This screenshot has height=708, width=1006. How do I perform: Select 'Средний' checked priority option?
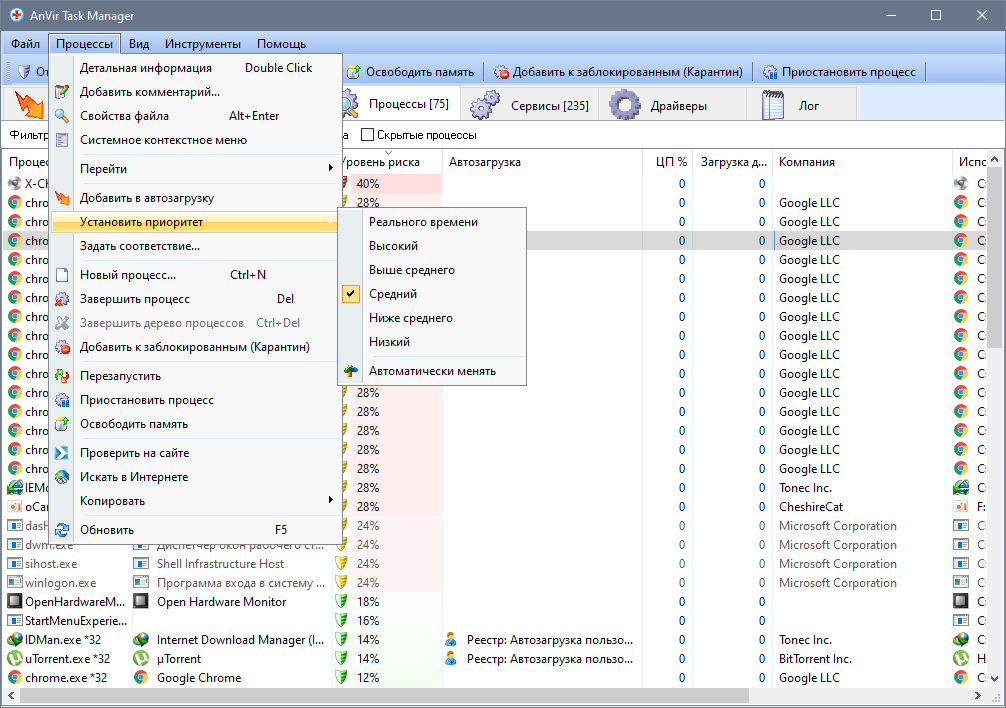[393, 294]
